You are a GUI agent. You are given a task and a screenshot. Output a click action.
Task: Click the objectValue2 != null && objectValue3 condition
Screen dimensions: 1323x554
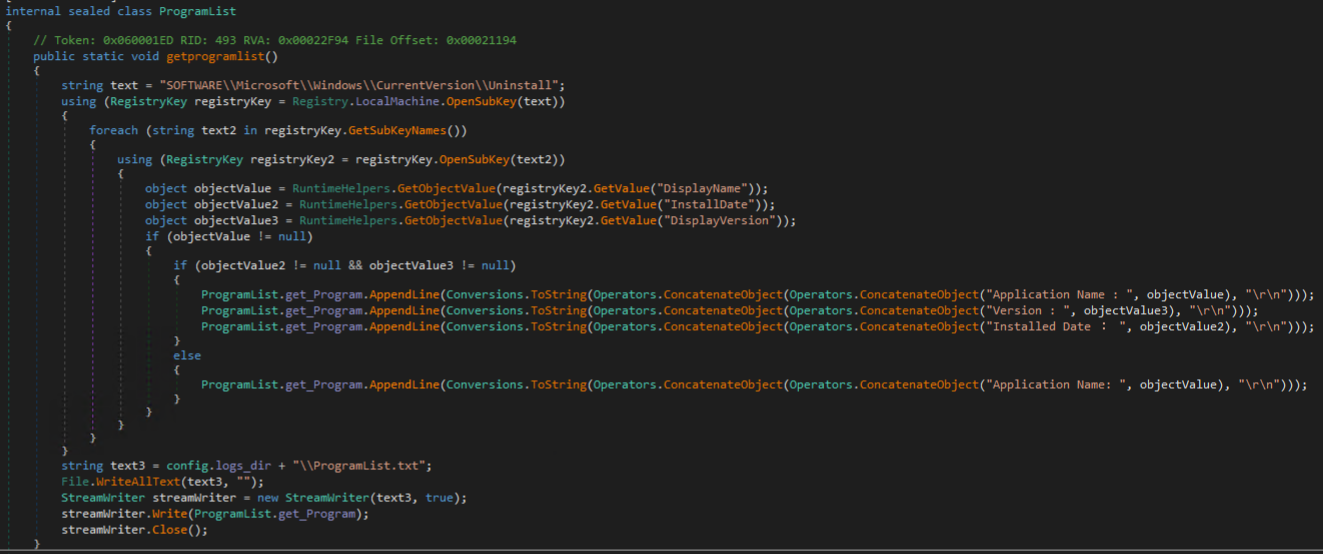click(357, 265)
